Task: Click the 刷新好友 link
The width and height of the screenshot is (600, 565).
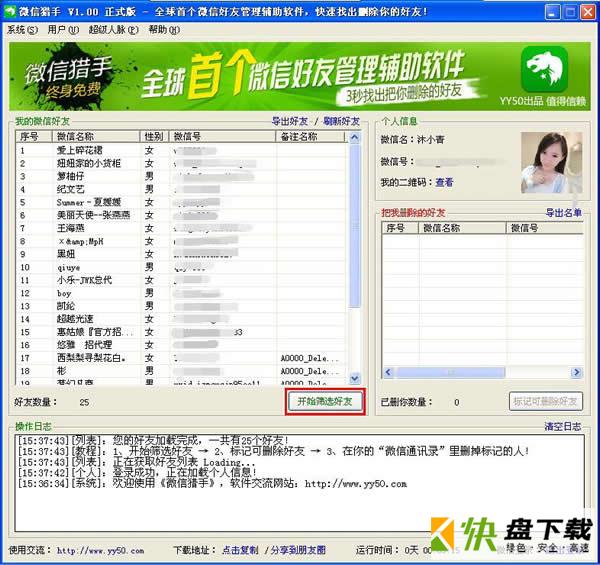Action: [x=341, y=122]
